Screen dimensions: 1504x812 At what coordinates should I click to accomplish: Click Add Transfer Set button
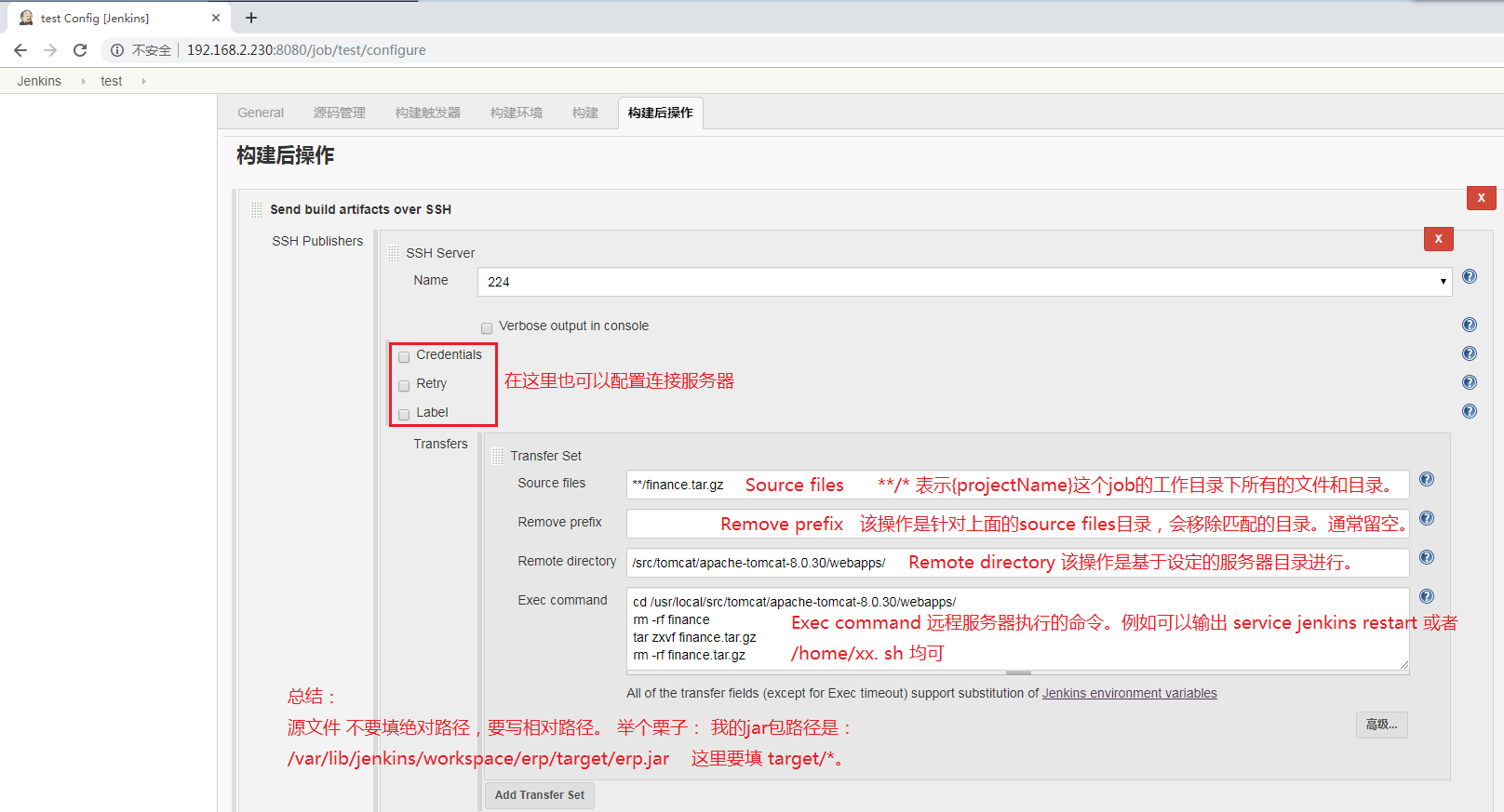(540, 795)
